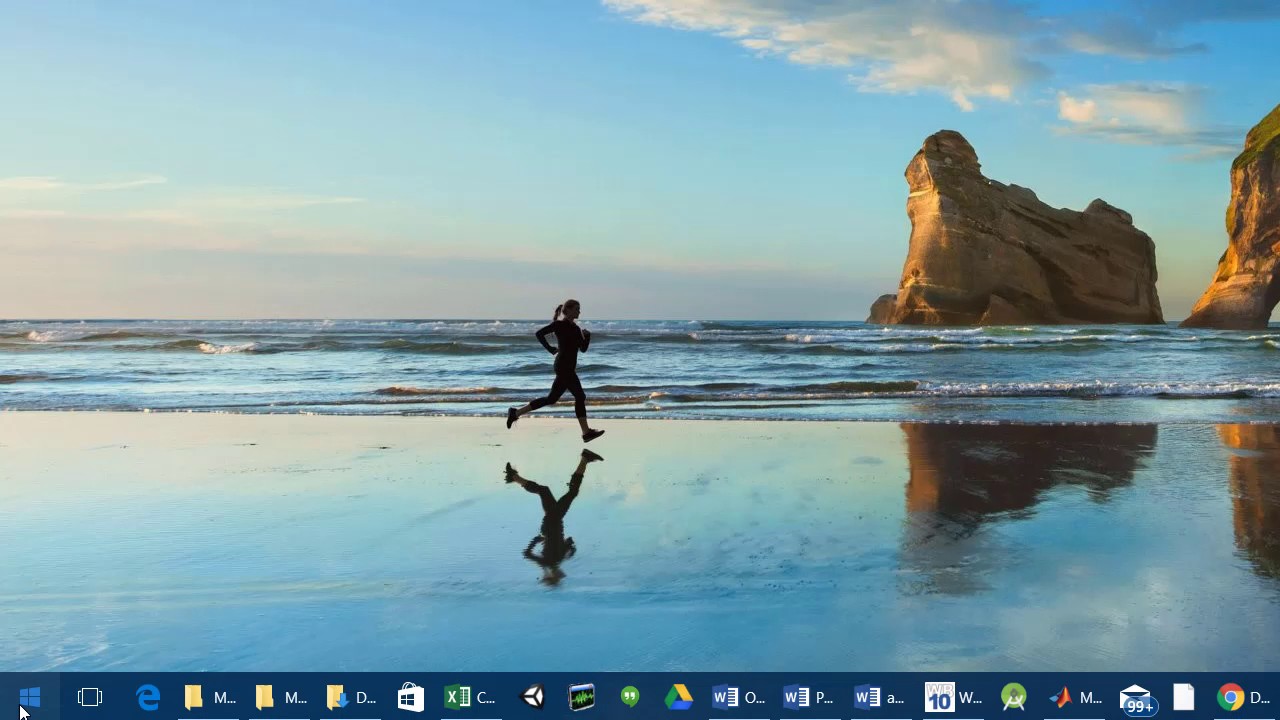1280x720 pixels.
Task: Open Google Drive from the taskbar
Action: click(x=679, y=697)
